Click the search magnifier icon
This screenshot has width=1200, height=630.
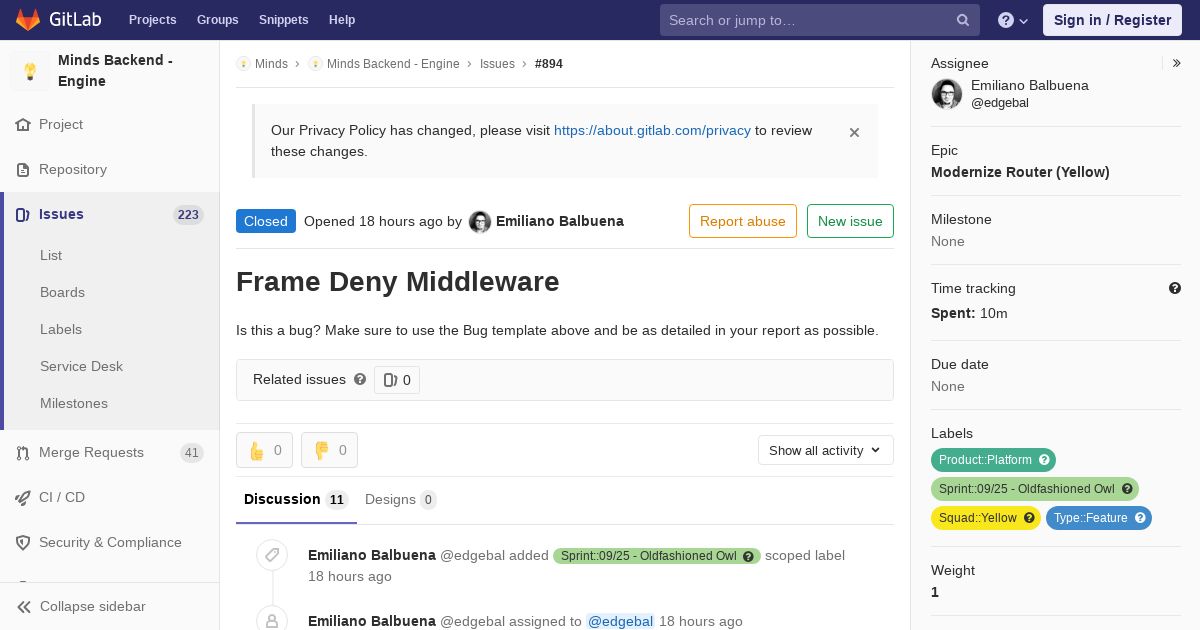pyautogui.click(x=963, y=20)
